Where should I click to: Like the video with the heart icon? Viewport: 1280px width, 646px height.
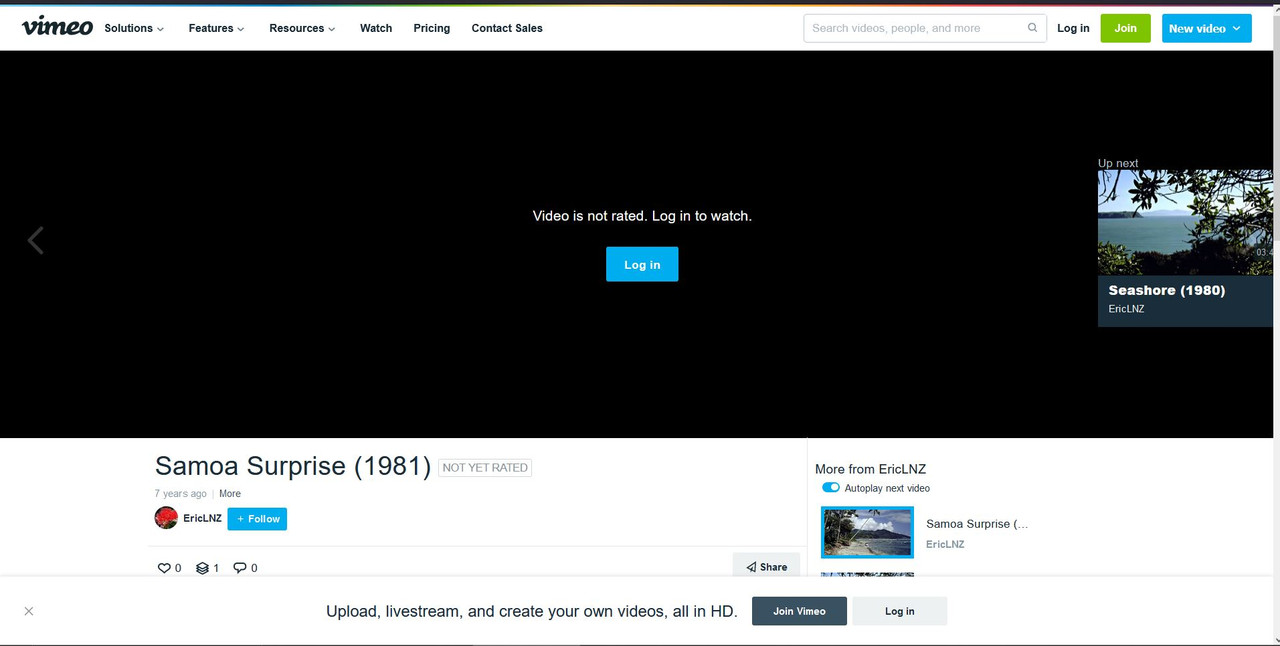pos(164,568)
